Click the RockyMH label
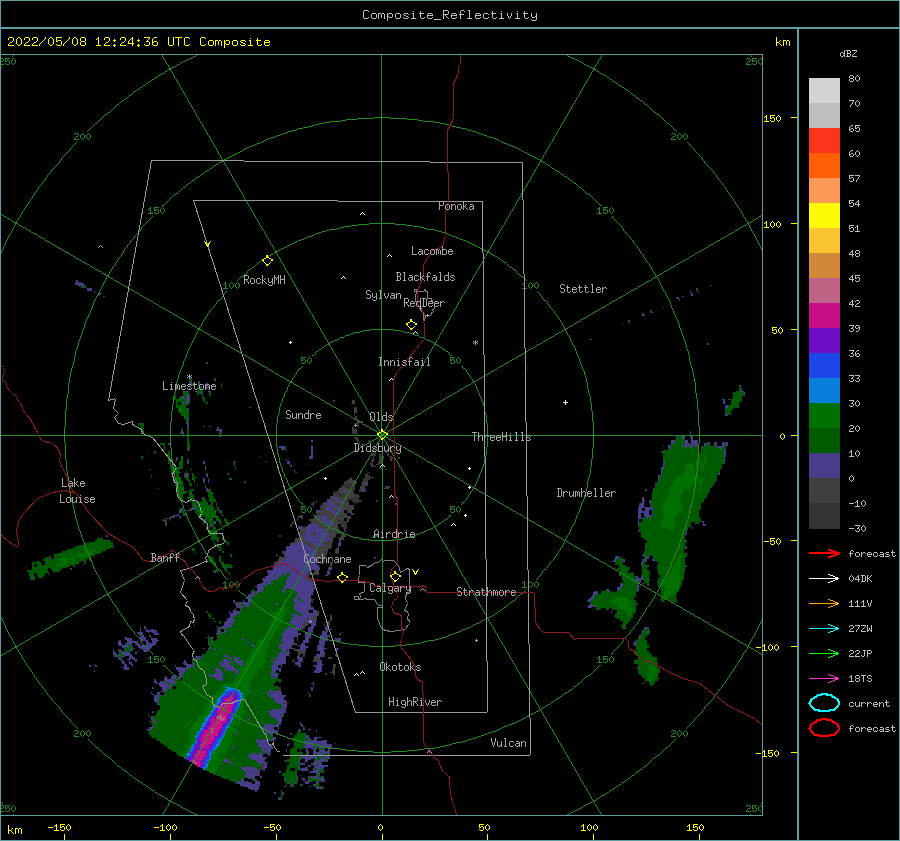Screen dimensions: 900x841 tap(264, 280)
